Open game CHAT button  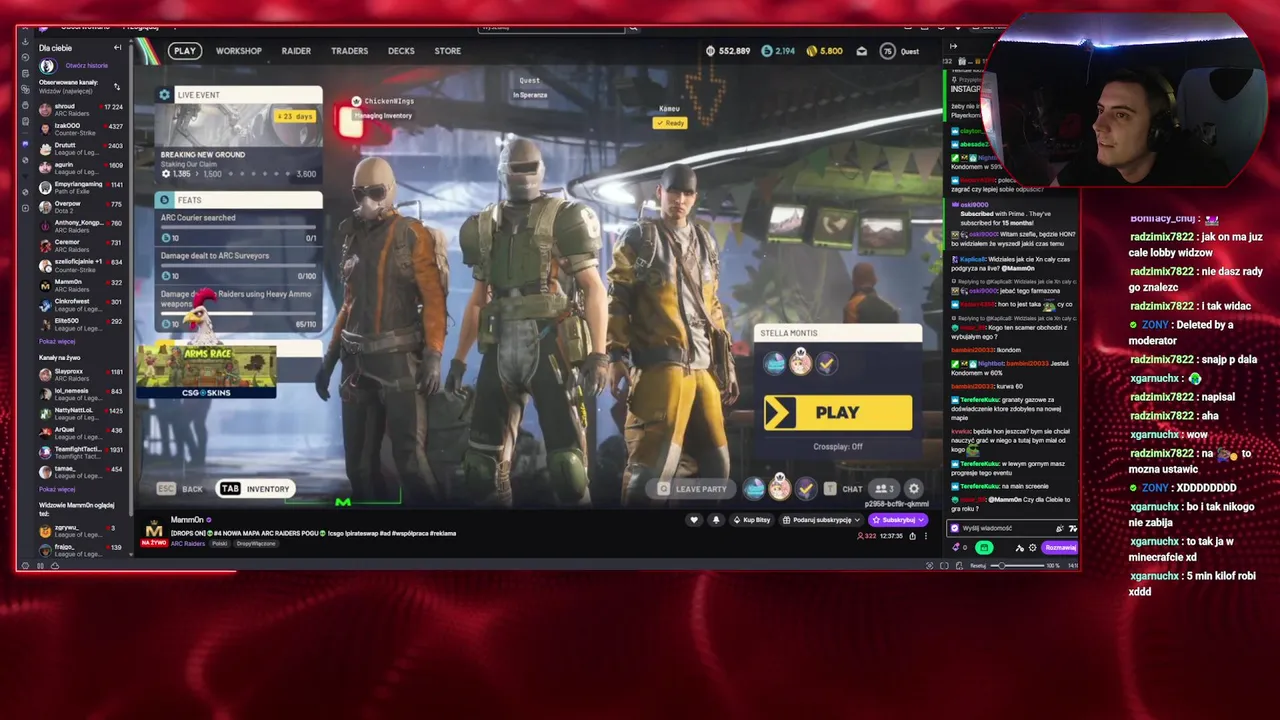pyautogui.click(x=844, y=489)
